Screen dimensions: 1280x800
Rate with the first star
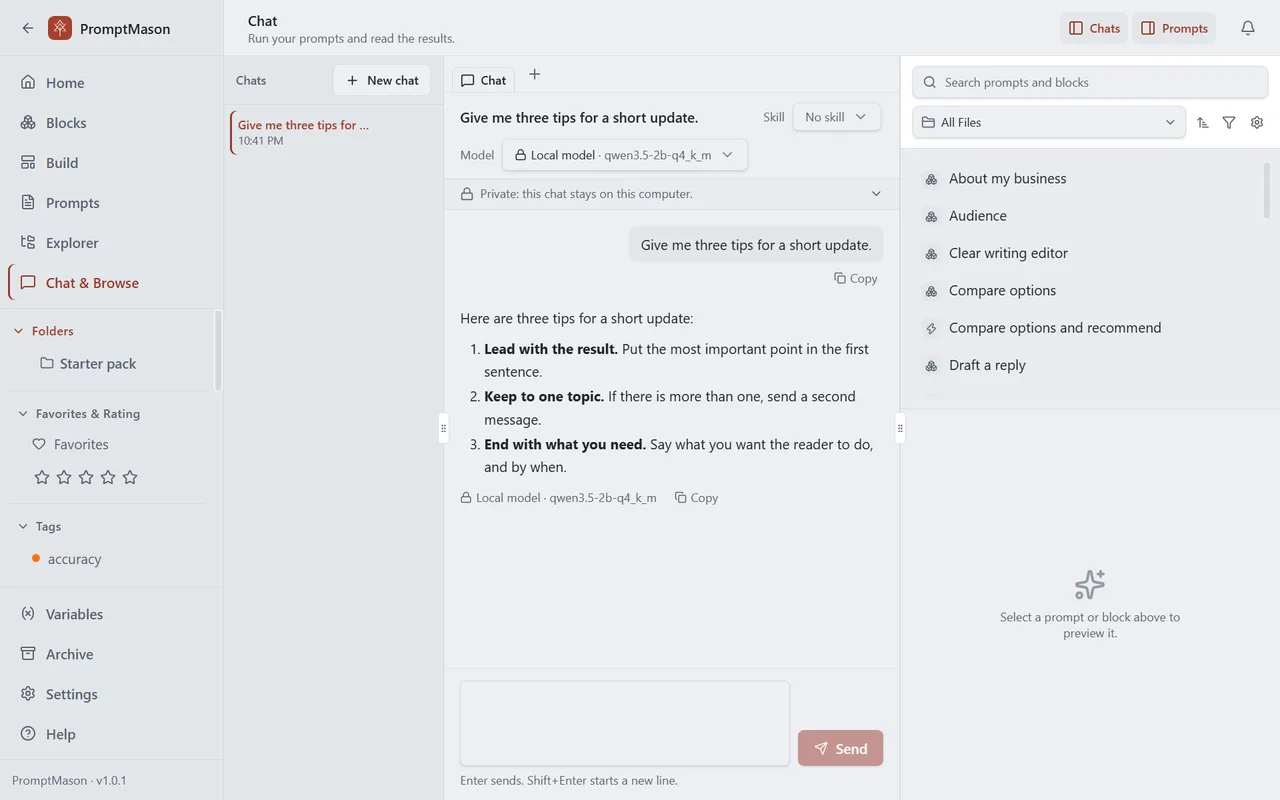(42, 477)
